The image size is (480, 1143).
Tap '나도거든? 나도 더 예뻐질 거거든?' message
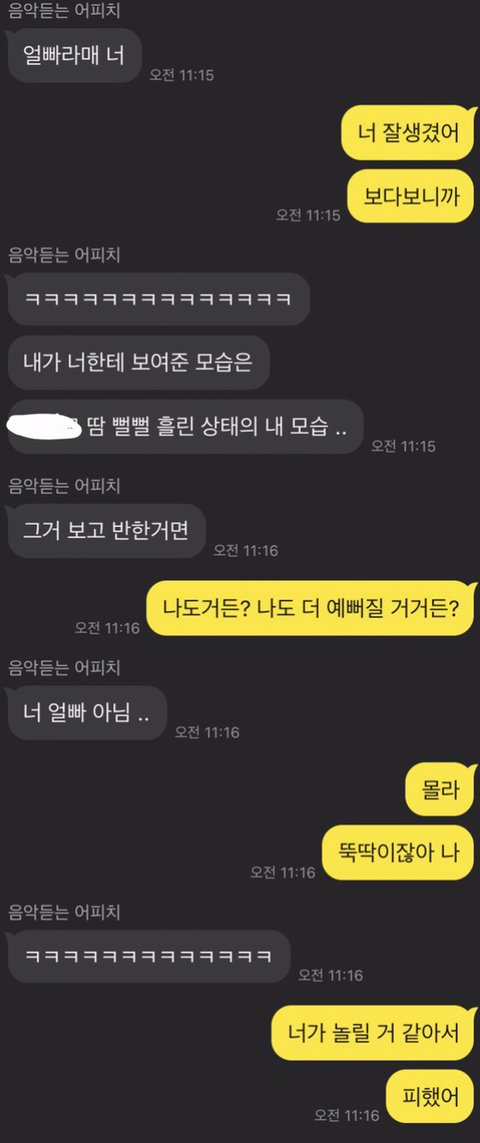(311, 608)
